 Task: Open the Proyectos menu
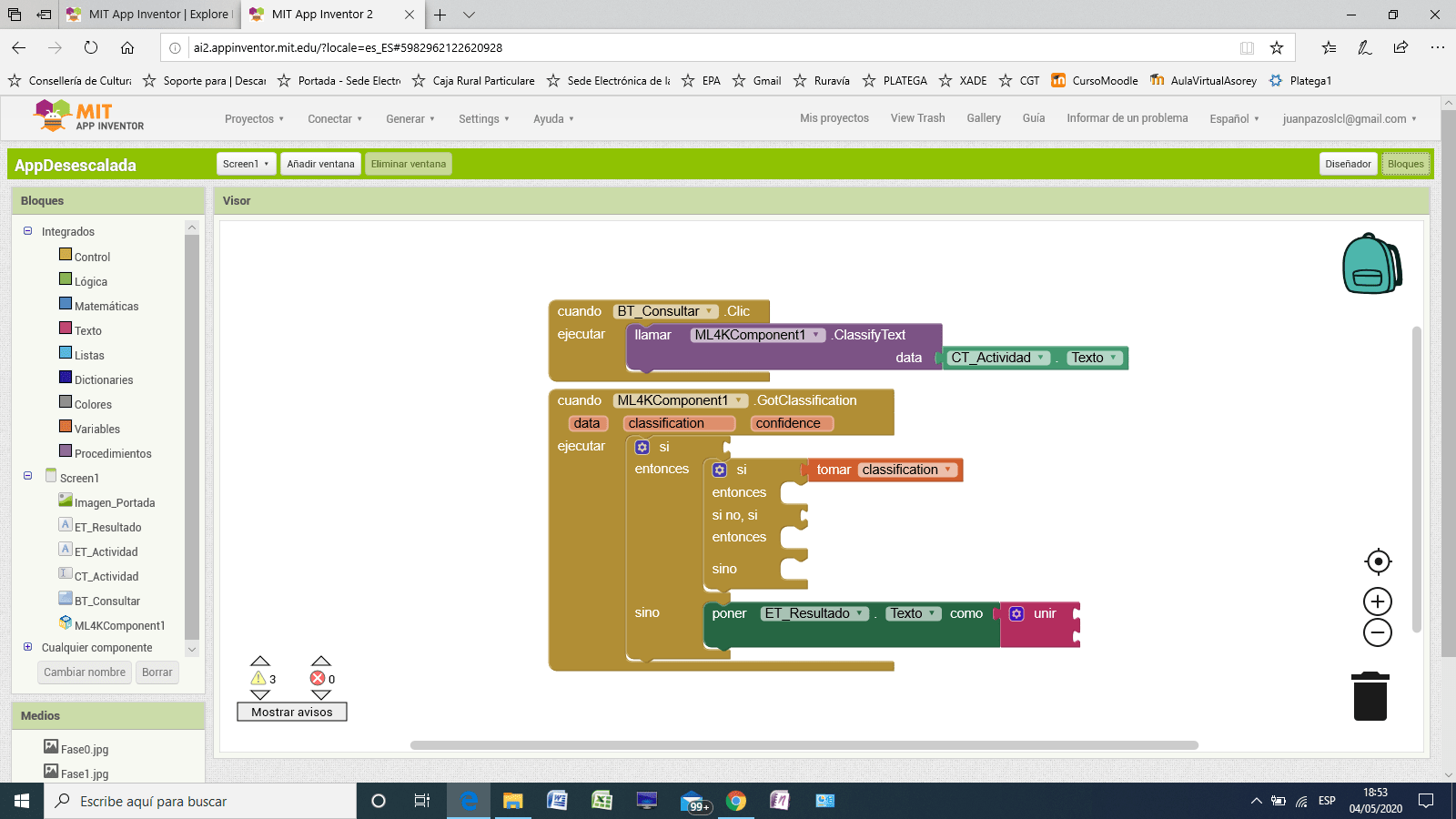coord(254,119)
